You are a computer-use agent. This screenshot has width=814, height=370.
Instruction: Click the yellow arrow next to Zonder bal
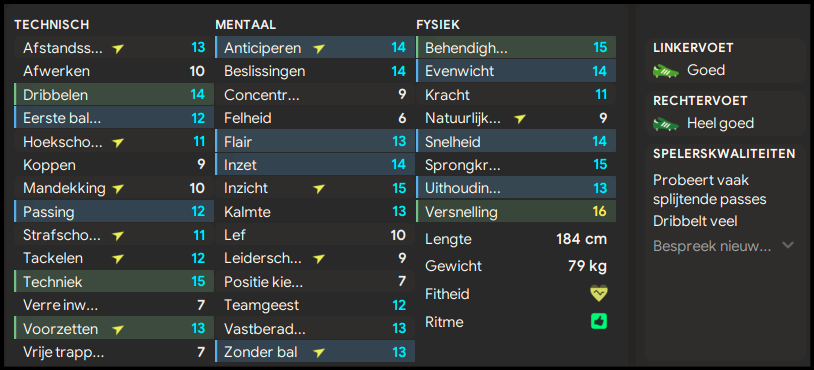click(x=319, y=352)
